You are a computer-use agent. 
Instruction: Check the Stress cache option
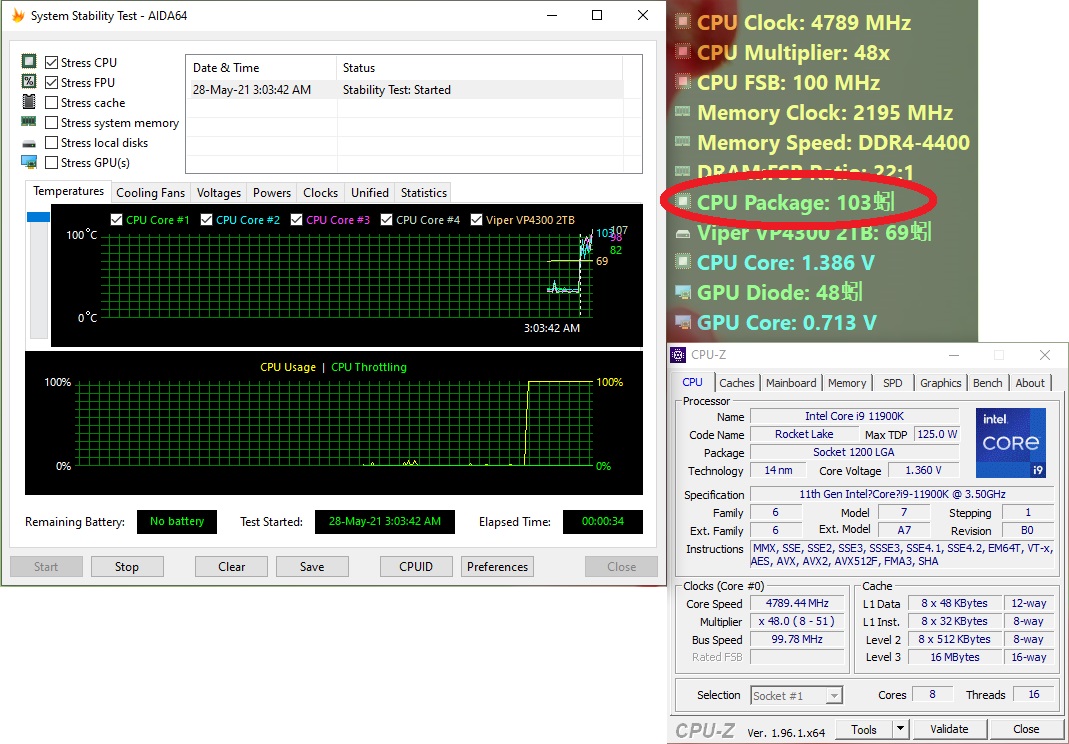[51, 102]
